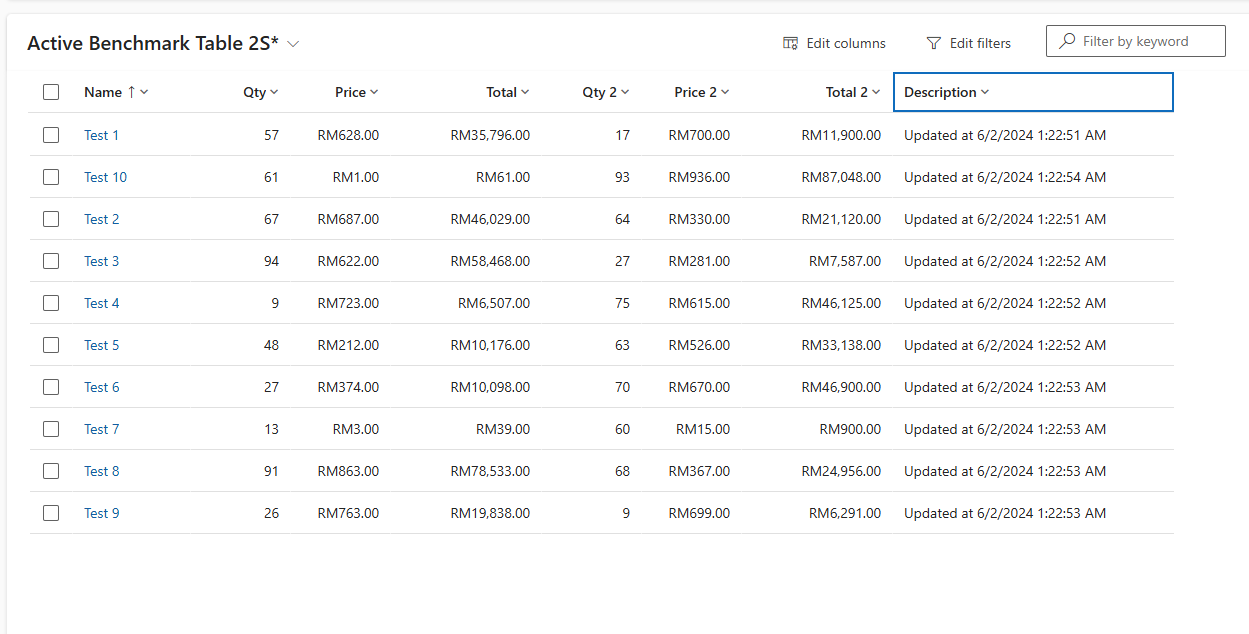The width and height of the screenshot is (1249, 634).
Task: Click the RM87,048.00 Total 2 value
Action: coord(841,177)
